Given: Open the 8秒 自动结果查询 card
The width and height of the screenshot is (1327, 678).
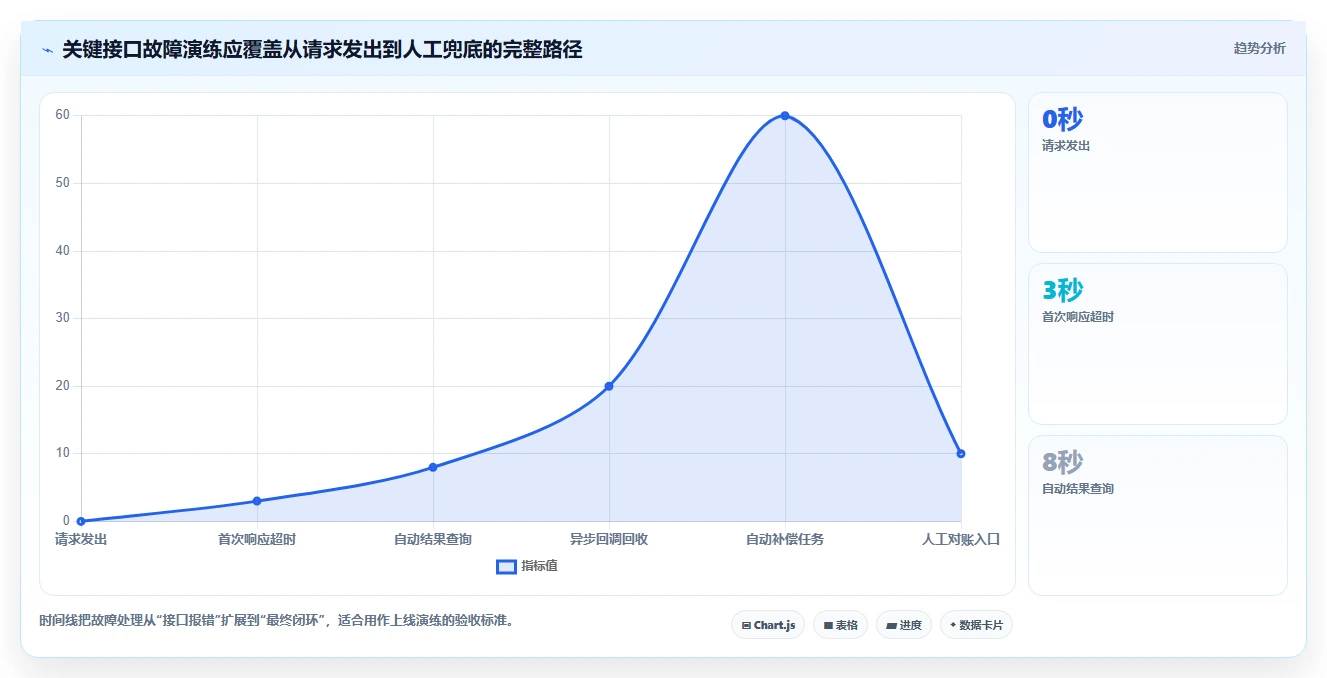Looking at the screenshot, I should click(x=1157, y=515).
